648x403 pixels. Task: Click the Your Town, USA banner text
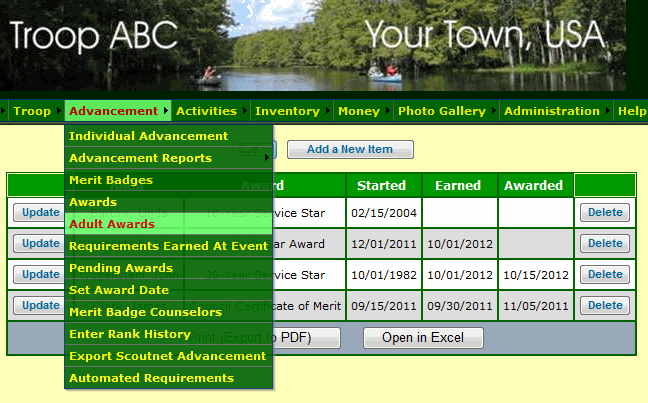pos(485,35)
